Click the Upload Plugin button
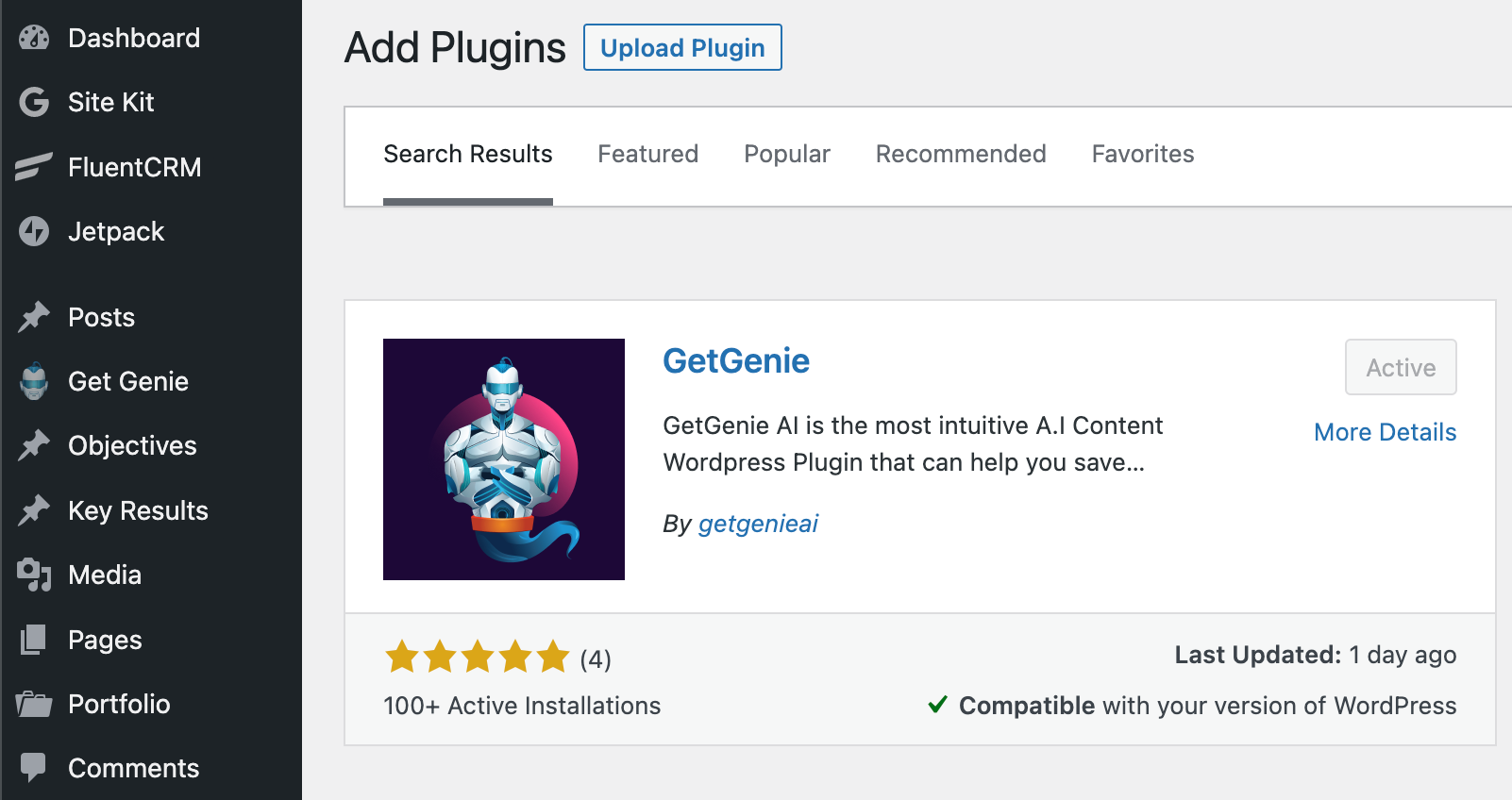Viewport: 1512px width, 800px height. 681,47
